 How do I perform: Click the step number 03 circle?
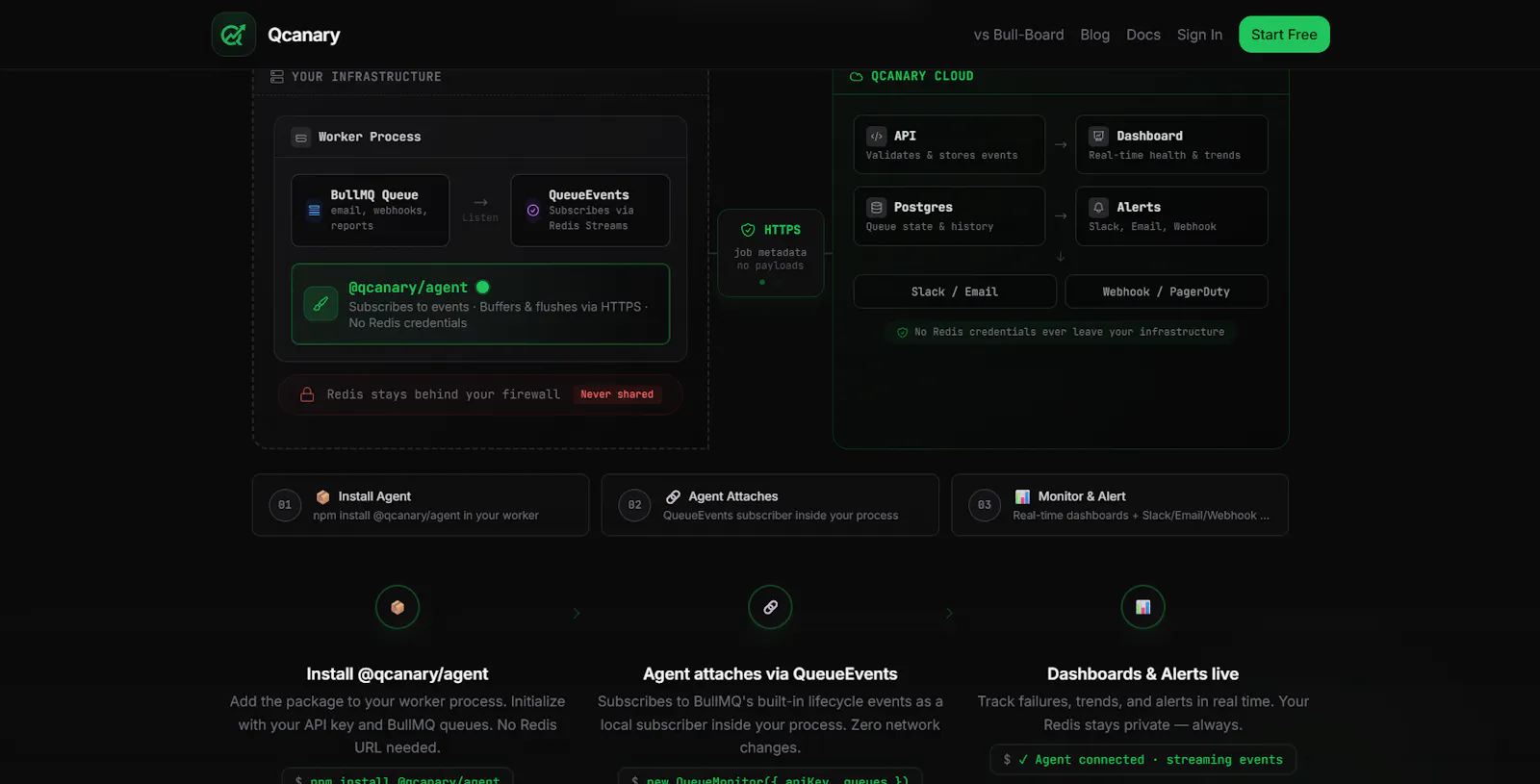pos(985,505)
